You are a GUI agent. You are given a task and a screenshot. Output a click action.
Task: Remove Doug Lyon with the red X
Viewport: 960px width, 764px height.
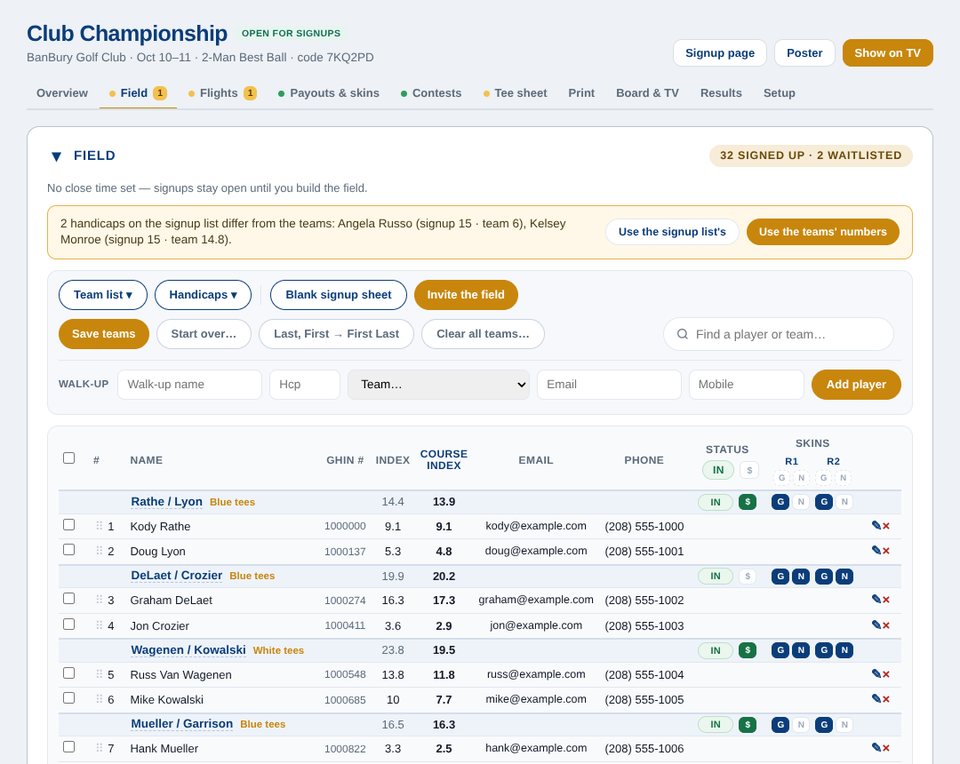[x=886, y=551]
